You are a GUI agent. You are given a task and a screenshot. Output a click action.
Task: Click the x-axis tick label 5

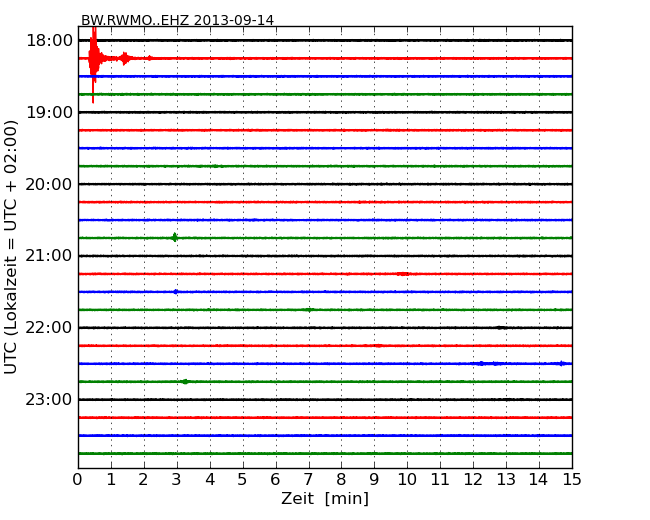pyautogui.click(x=243, y=480)
